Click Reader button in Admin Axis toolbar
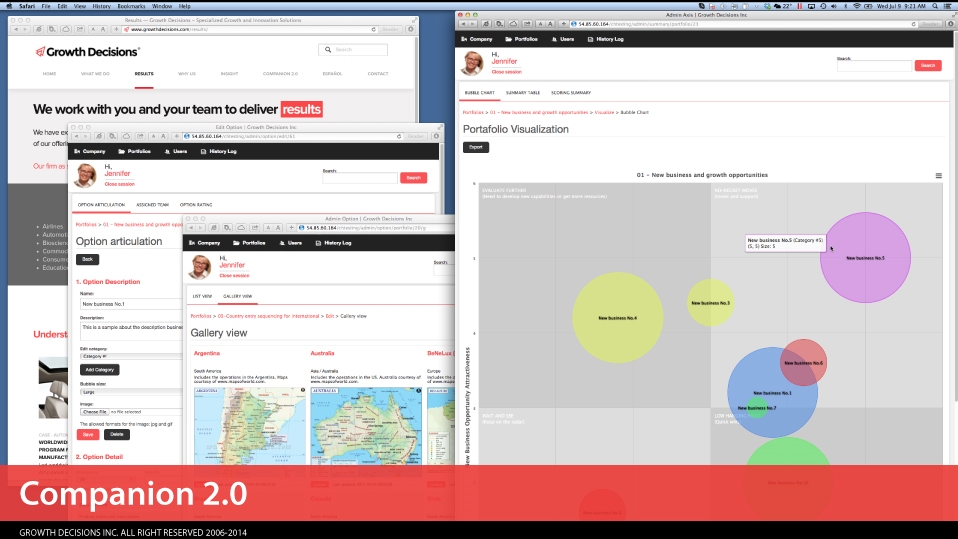Image resolution: width=958 pixels, height=539 pixels. pyautogui.click(x=931, y=24)
